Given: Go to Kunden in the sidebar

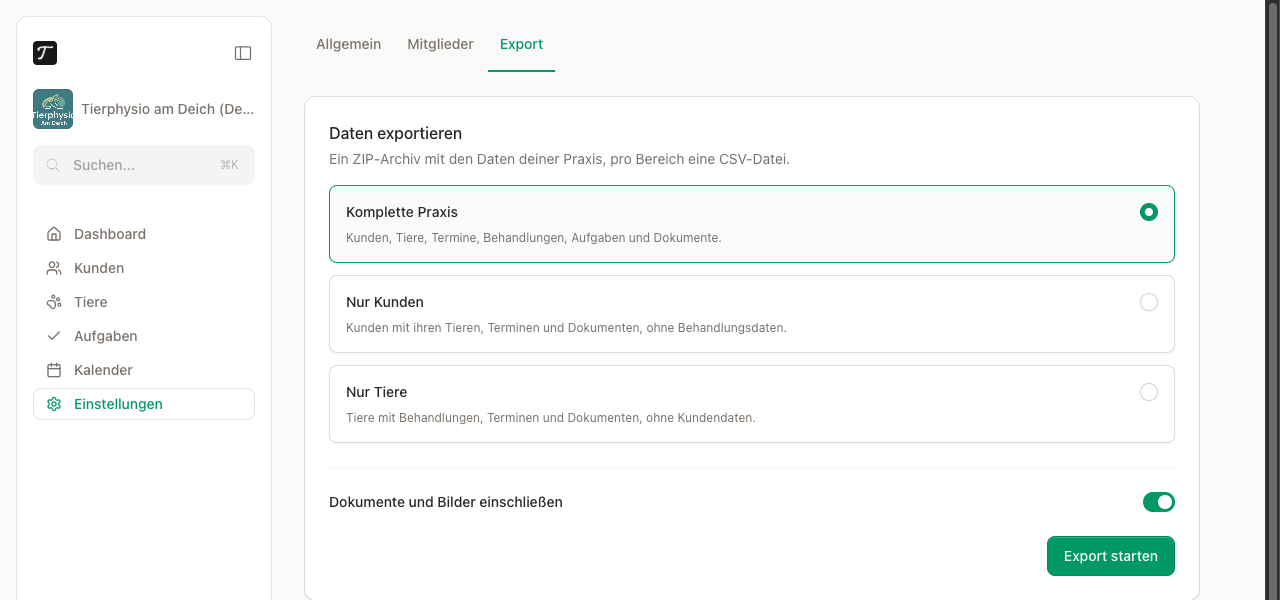Looking at the screenshot, I should (144, 268).
